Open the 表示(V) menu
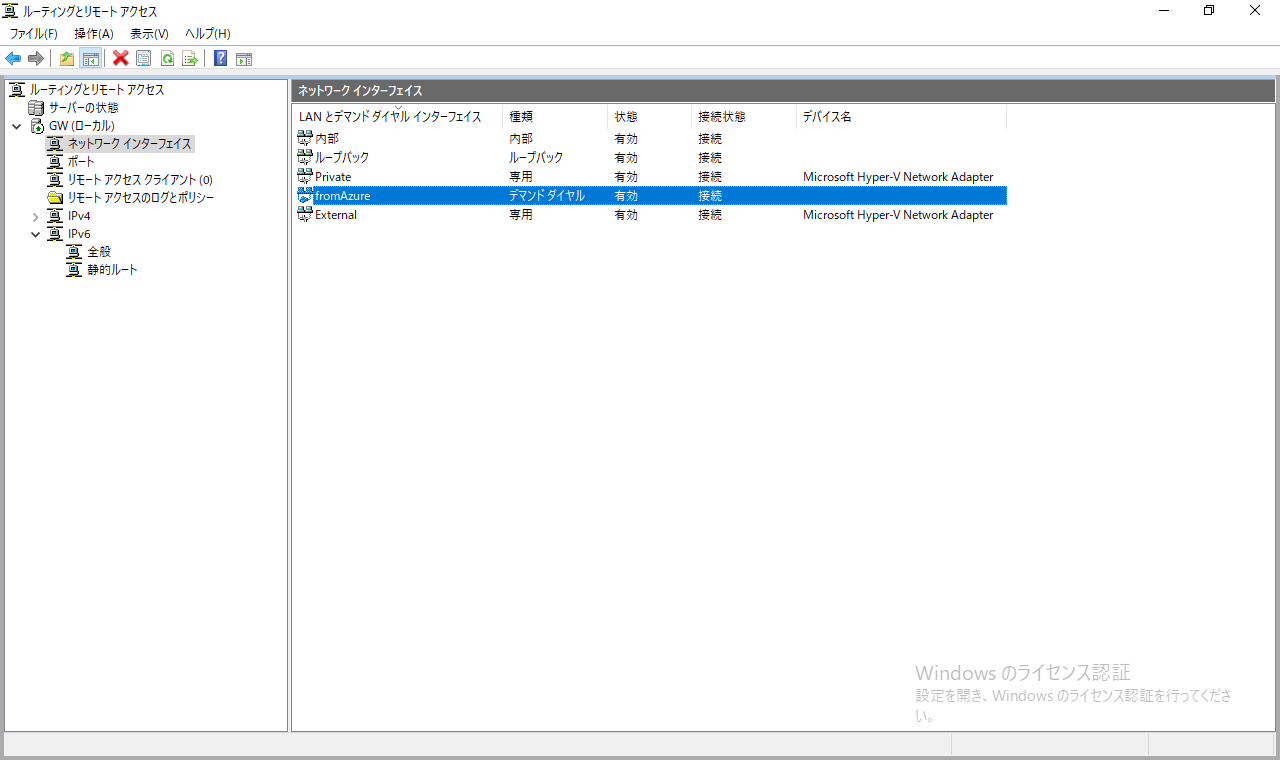The height and width of the screenshot is (760, 1280). click(x=149, y=34)
